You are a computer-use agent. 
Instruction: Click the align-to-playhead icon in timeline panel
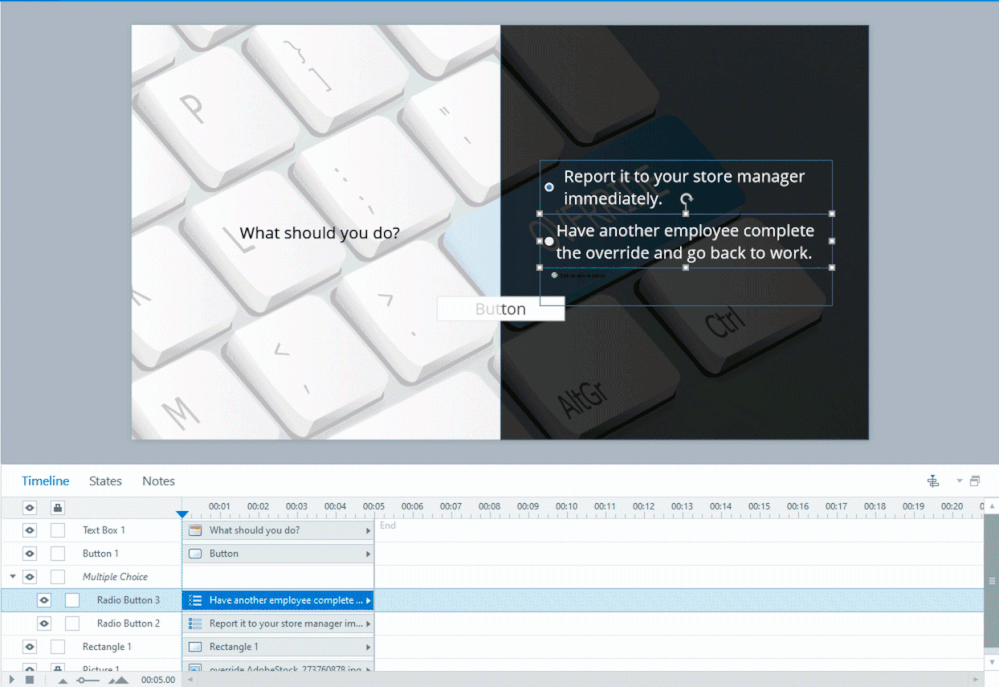[933, 481]
